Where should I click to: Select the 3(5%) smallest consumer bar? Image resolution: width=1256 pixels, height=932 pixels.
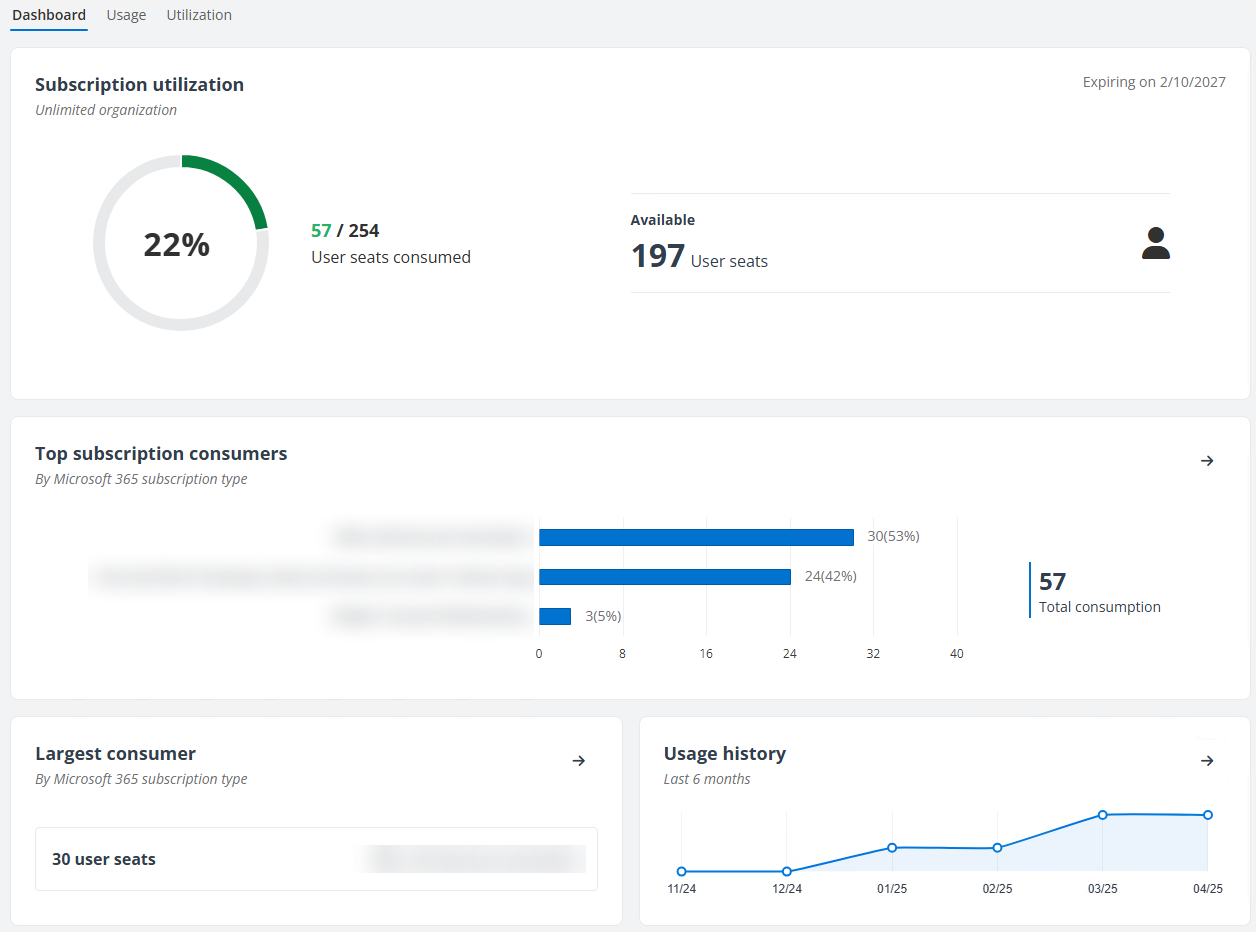[555, 616]
